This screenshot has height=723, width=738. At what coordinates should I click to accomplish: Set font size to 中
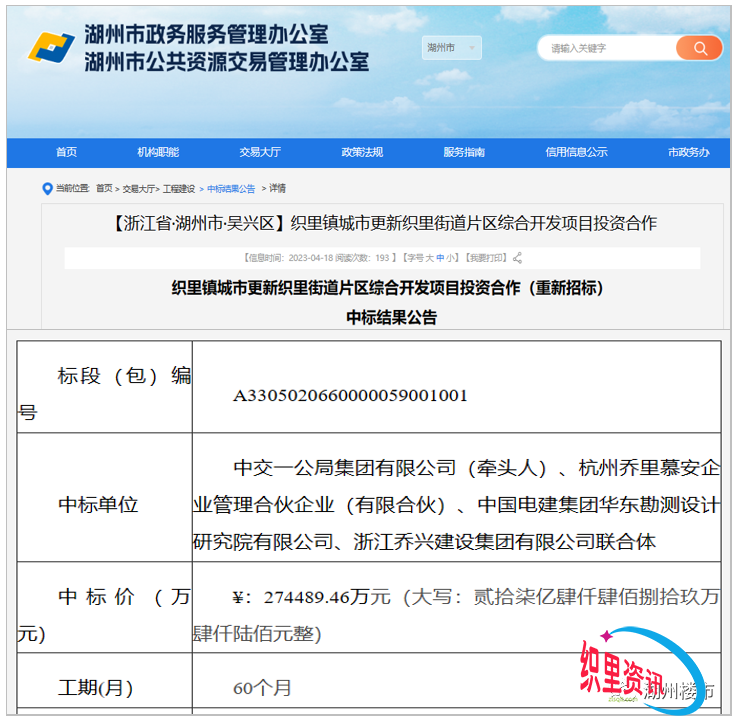[440, 258]
